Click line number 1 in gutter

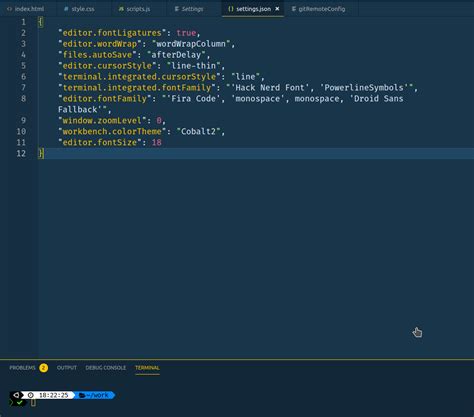point(23,22)
